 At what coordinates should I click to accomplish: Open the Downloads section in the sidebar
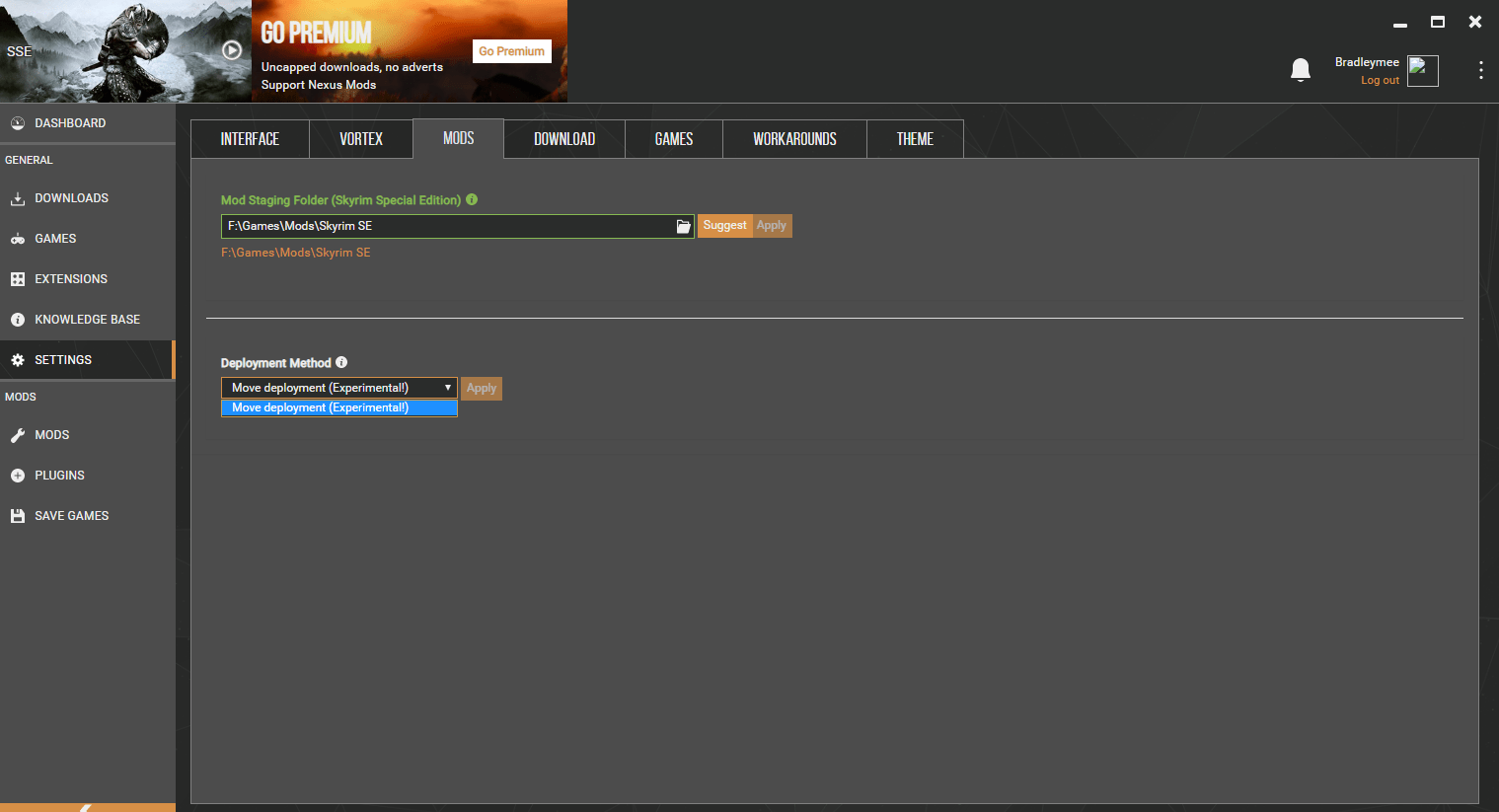pyautogui.click(x=69, y=197)
